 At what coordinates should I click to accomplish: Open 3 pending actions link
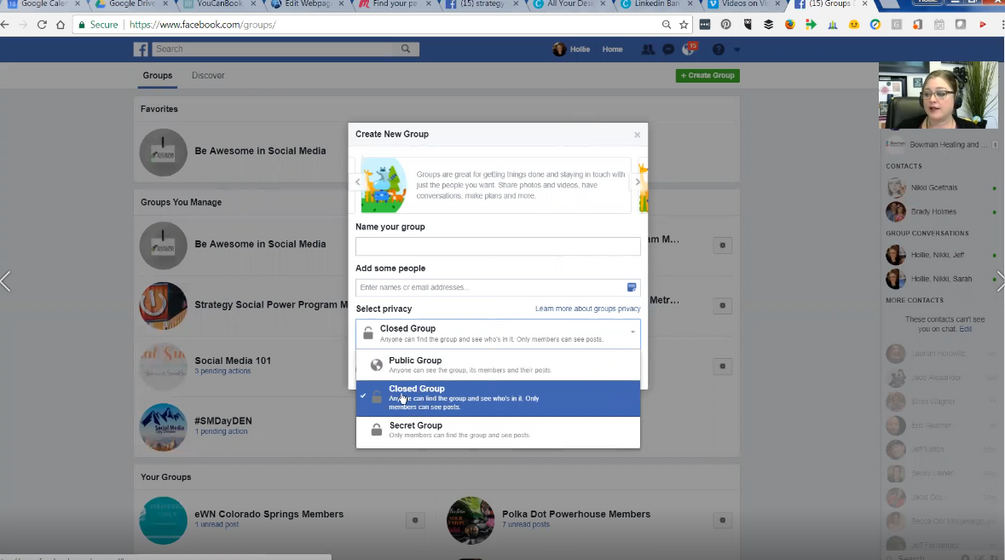tap(222, 371)
